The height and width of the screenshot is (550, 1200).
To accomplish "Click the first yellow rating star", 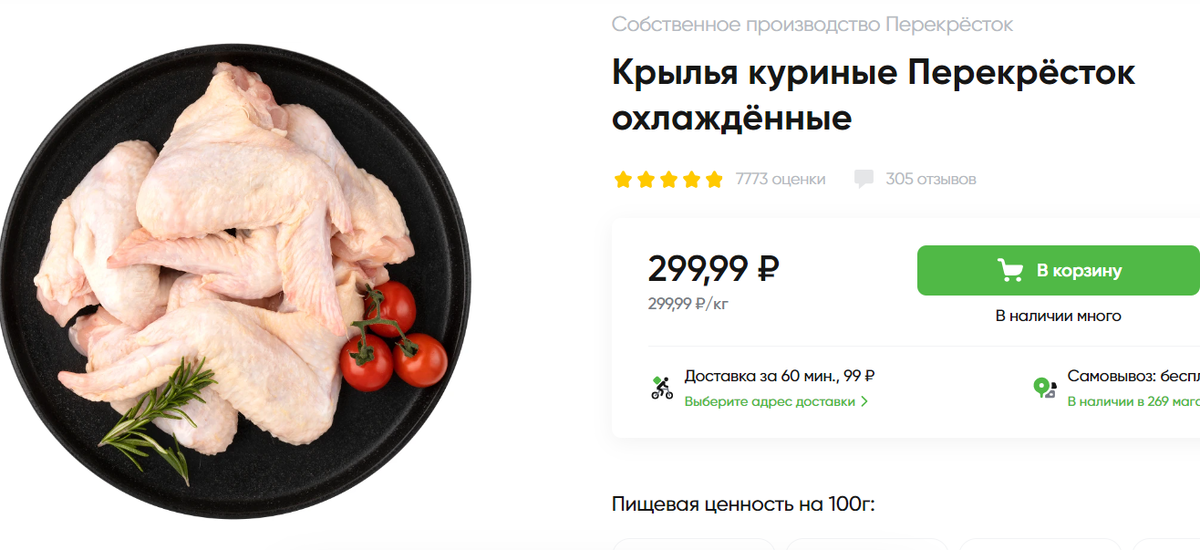I will [x=623, y=180].
